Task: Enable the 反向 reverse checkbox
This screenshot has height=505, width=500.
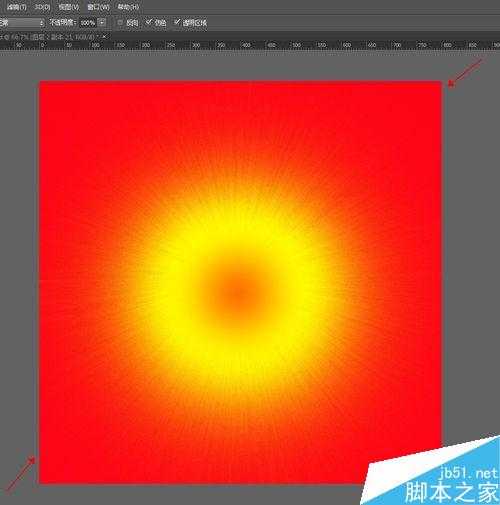Action: 120,23
